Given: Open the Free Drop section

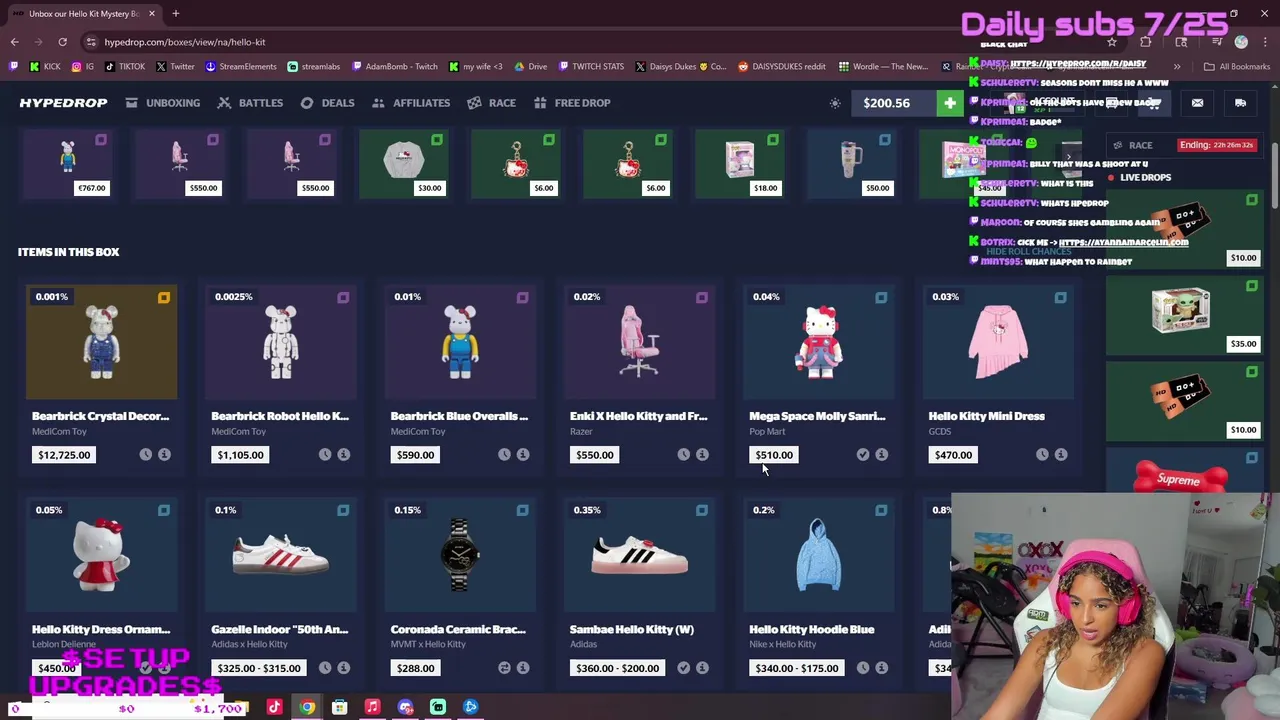Looking at the screenshot, I should (572, 103).
